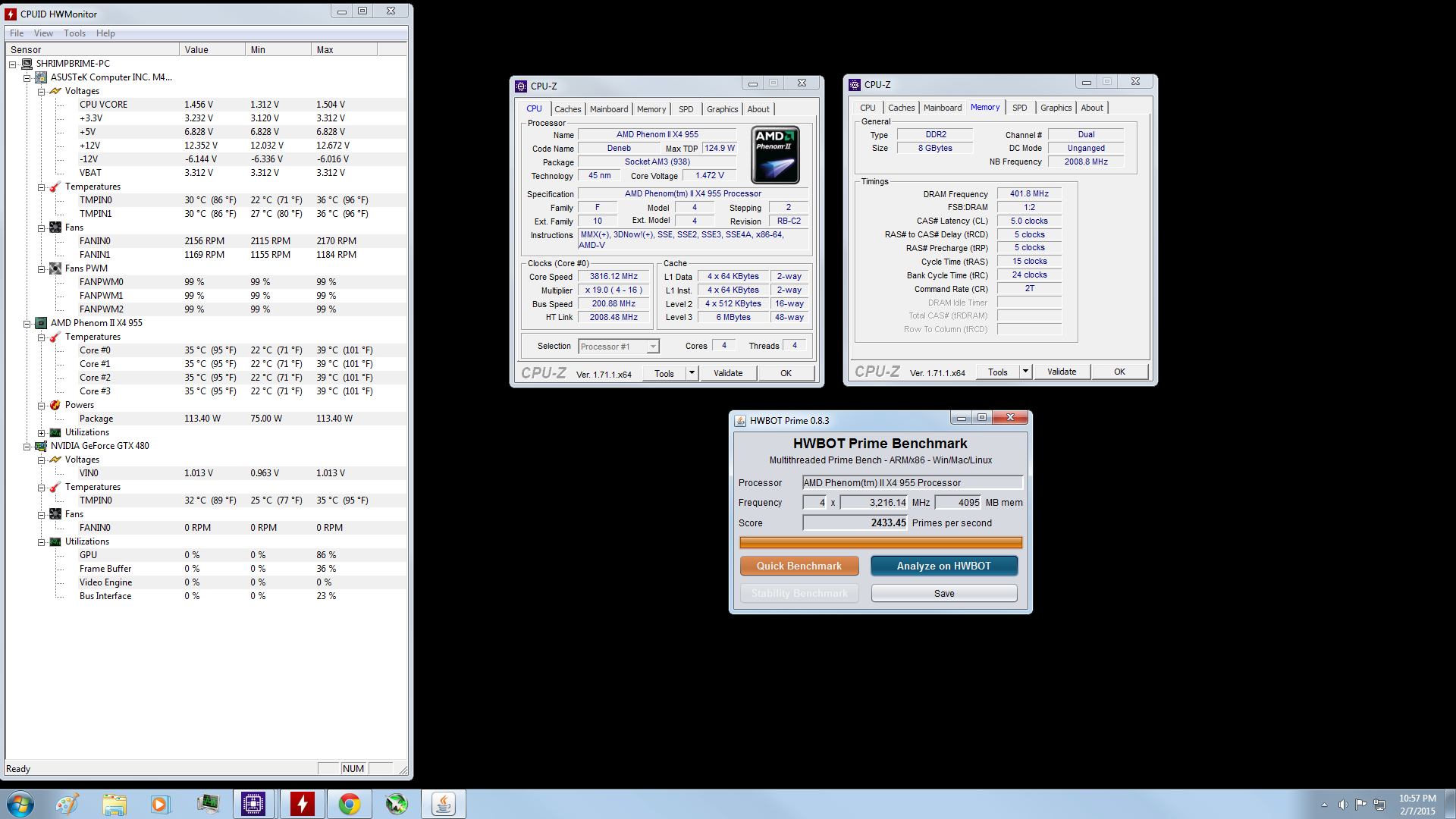Click the Action Center flag tray icon

(x=1361, y=805)
